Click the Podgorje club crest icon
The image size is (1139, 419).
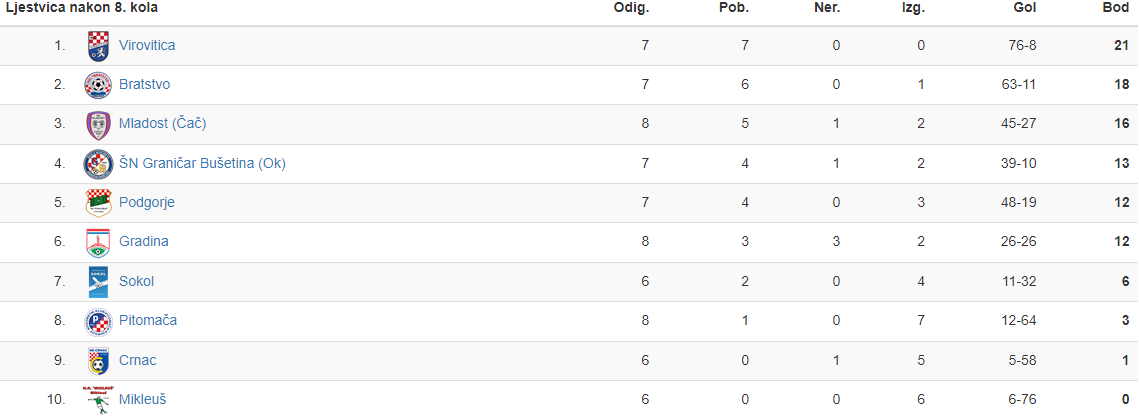98,203
